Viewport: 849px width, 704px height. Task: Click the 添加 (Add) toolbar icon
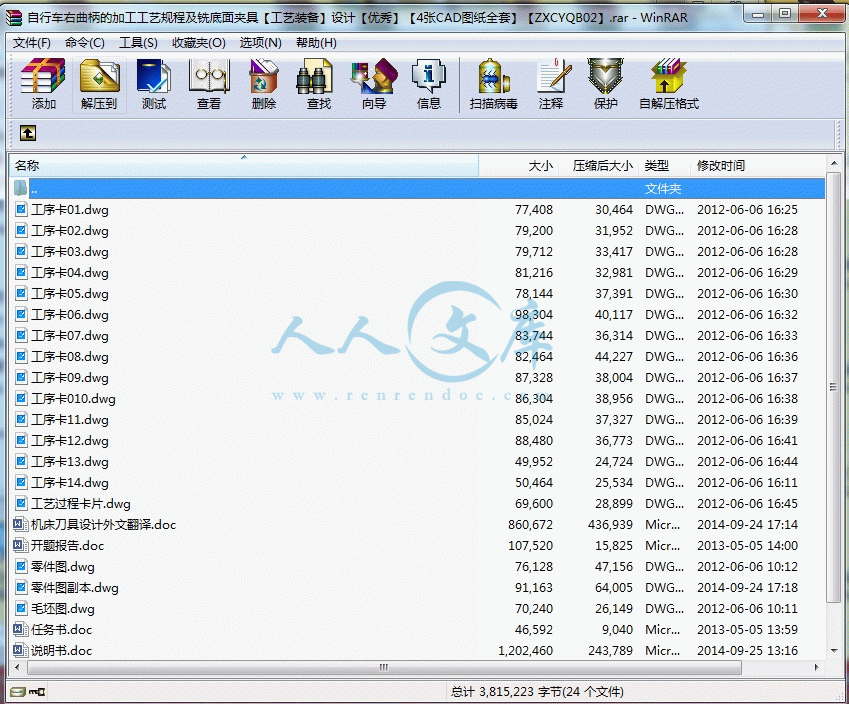43,76
